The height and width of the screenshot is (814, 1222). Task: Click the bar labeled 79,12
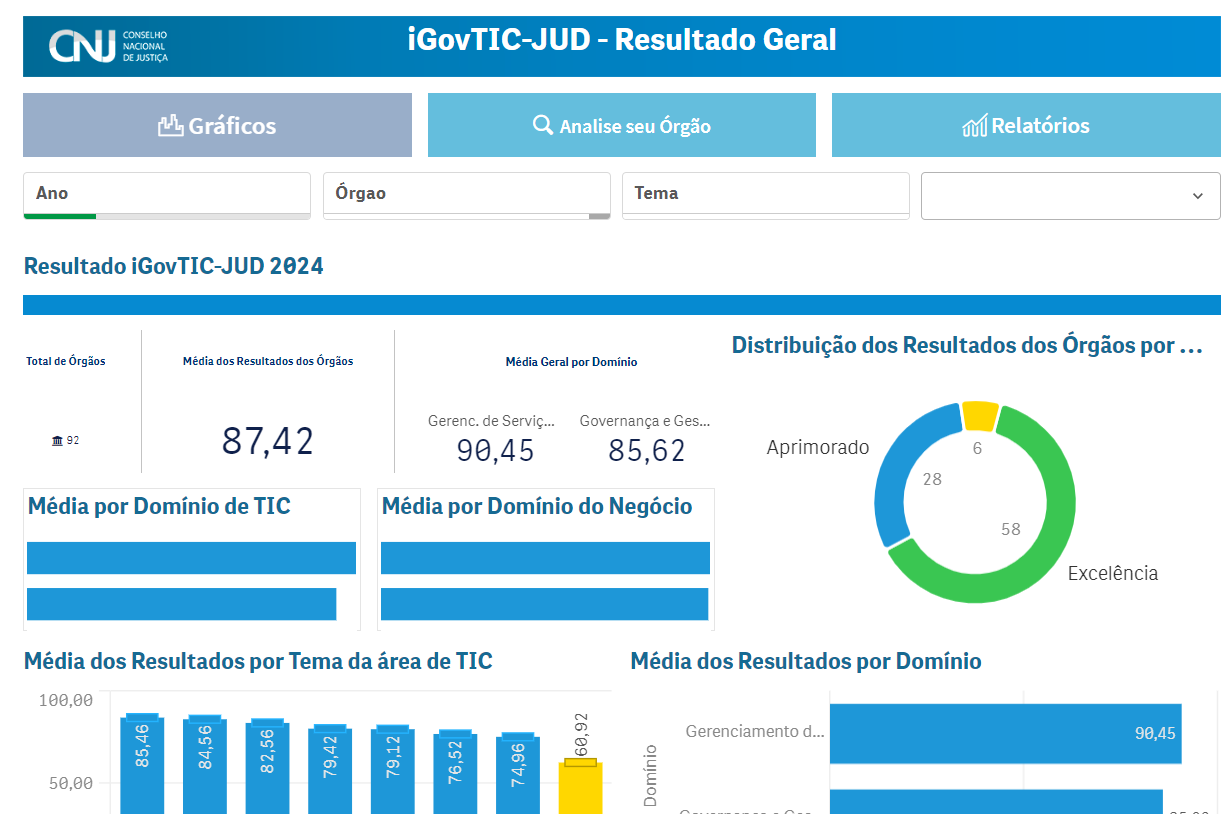point(392,771)
